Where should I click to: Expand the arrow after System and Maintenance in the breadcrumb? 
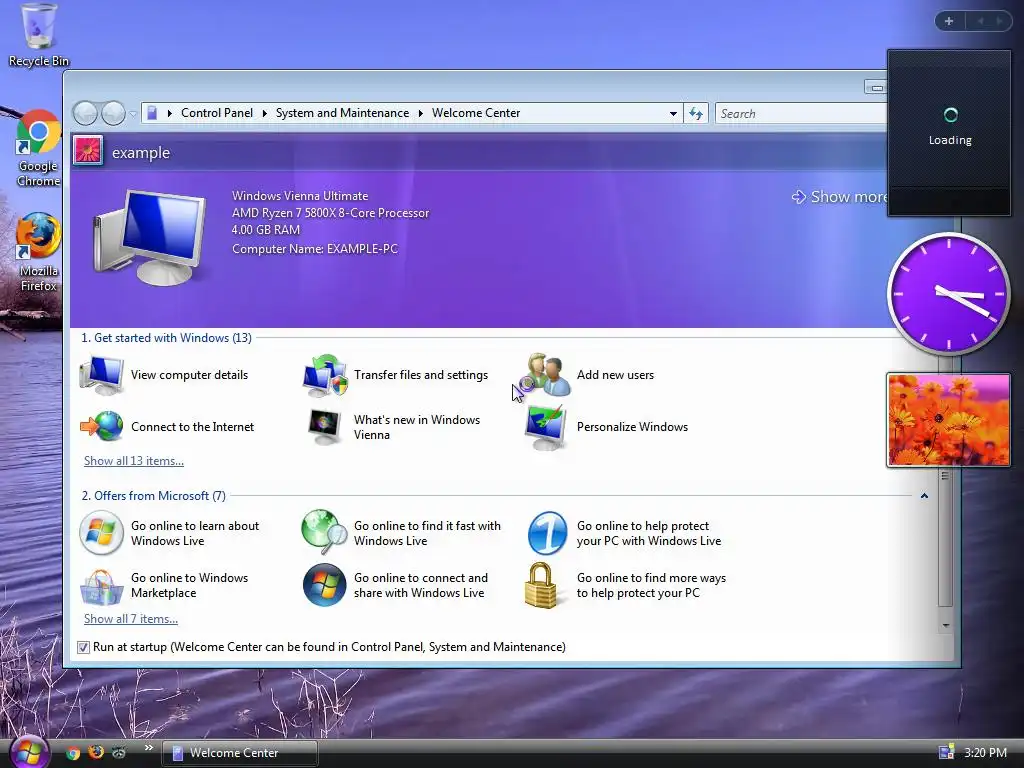coord(421,114)
